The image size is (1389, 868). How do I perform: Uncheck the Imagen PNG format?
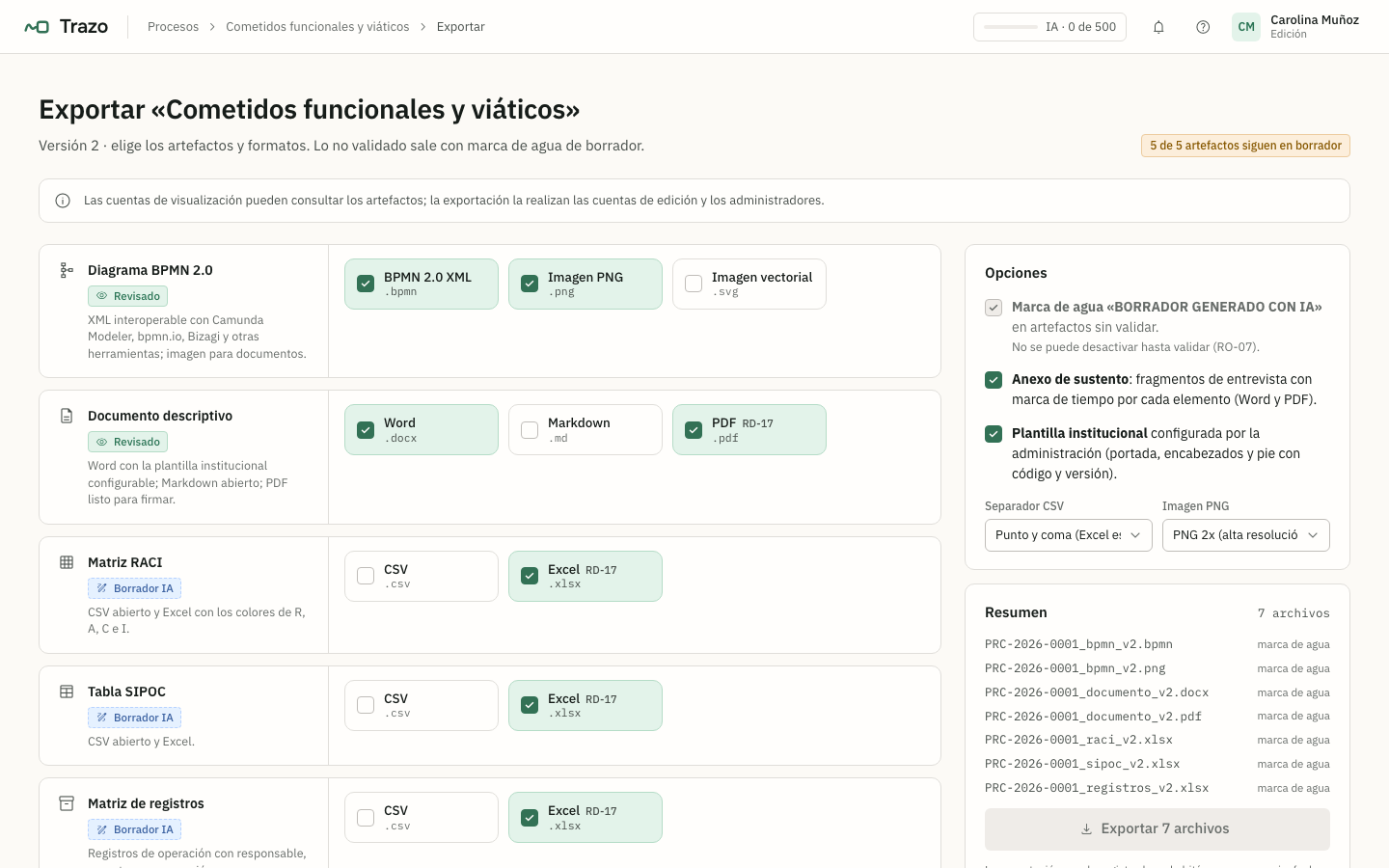tap(530, 284)
